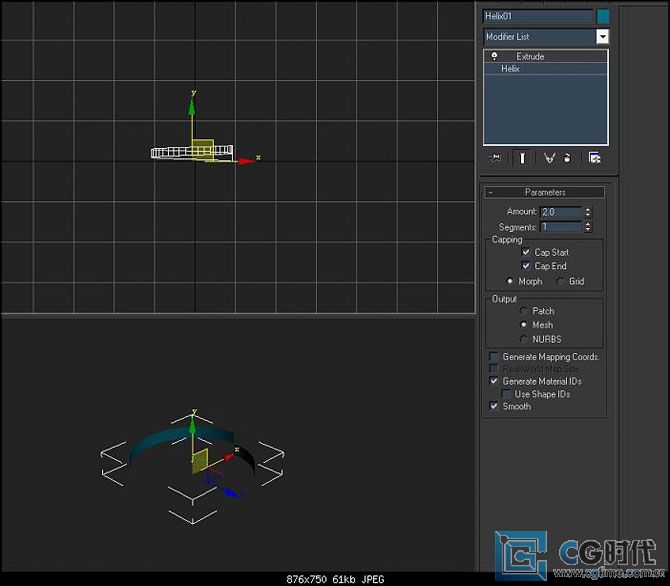This screenshot has width=670, height=586.
Task: Toggle the Extrude modifier lightbulb icon
Action: coord(494,56)
